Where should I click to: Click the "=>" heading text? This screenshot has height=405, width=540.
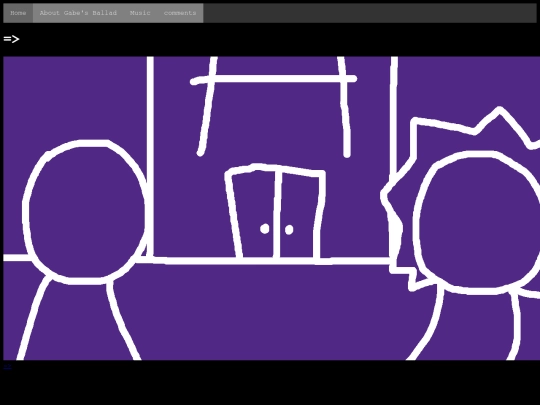[11, 39]
